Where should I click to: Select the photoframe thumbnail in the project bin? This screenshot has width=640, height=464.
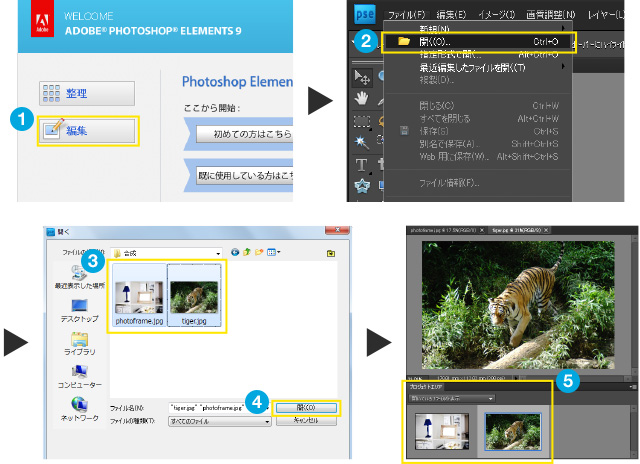click(x=442, y=431)
